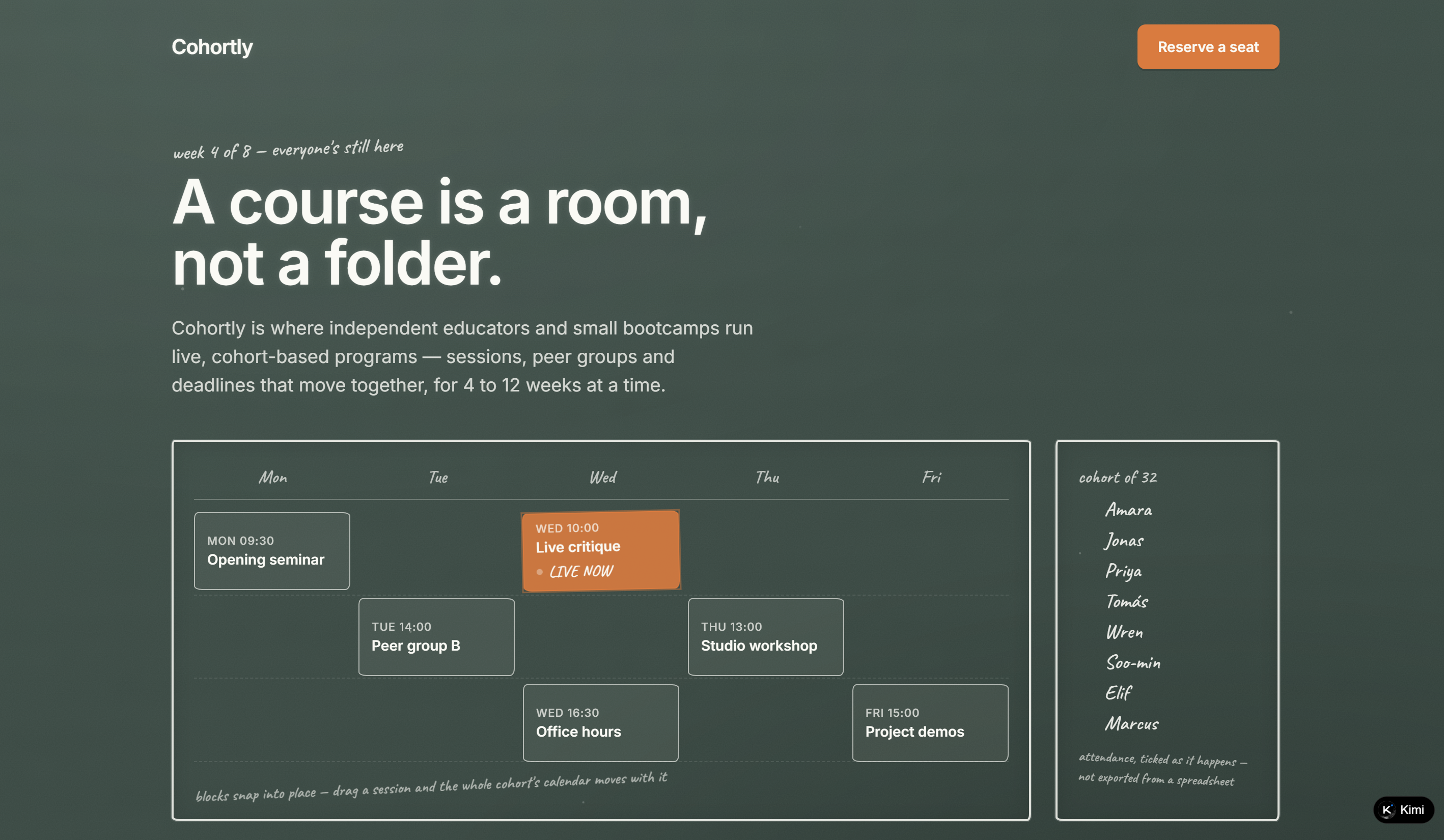
Task: Select Wren in the cohort list
Action: pos(1124,632)
